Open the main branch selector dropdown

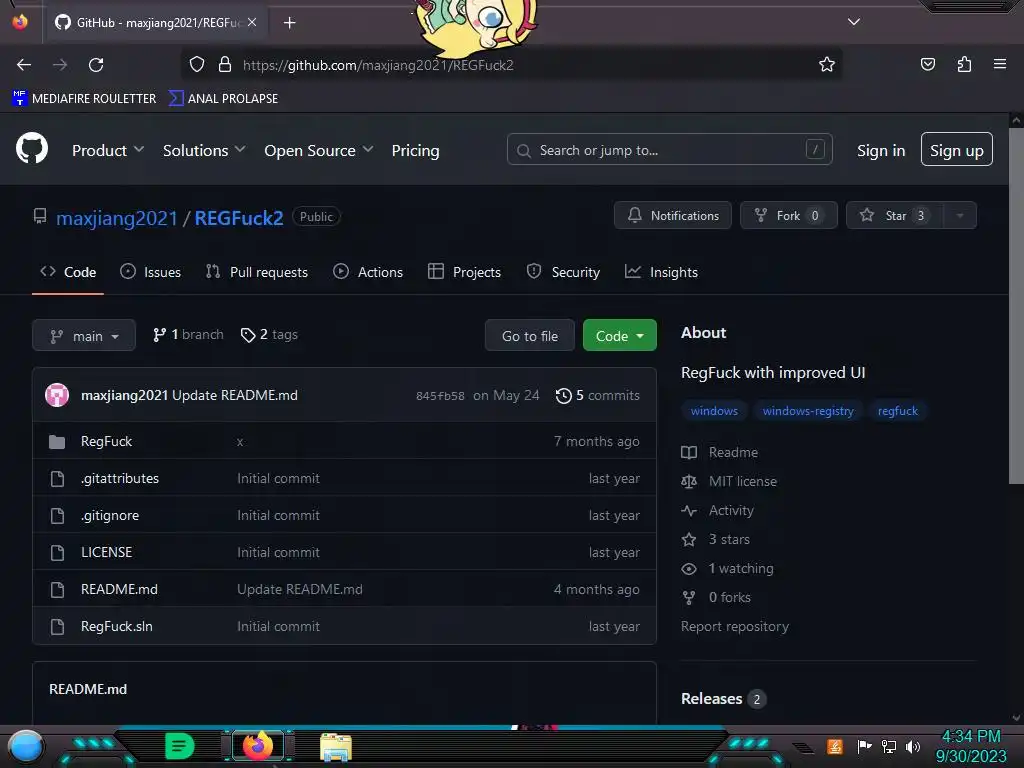[84, 335]
